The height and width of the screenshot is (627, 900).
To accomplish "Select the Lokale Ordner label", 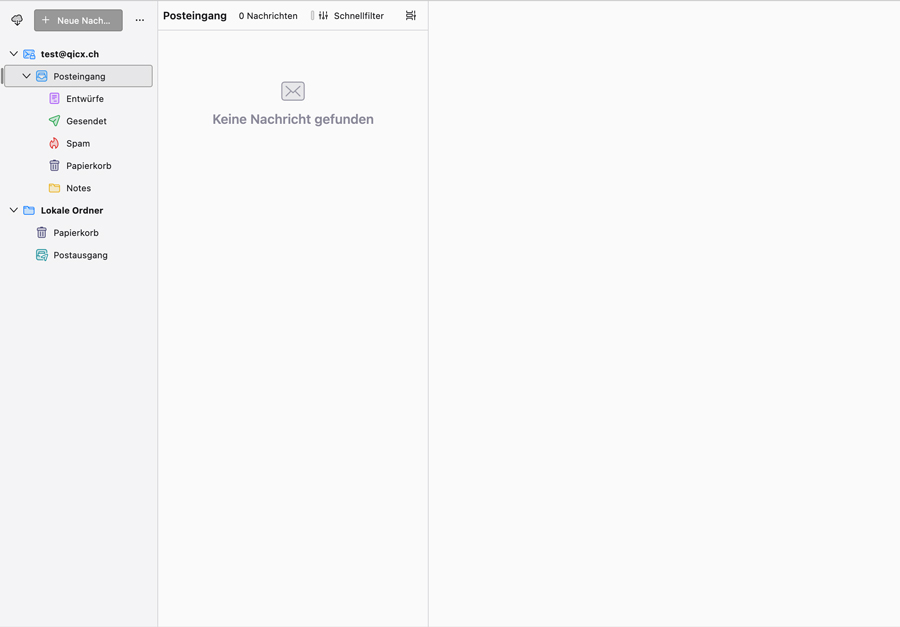I will pyautogui.click(x=72, y=210).
